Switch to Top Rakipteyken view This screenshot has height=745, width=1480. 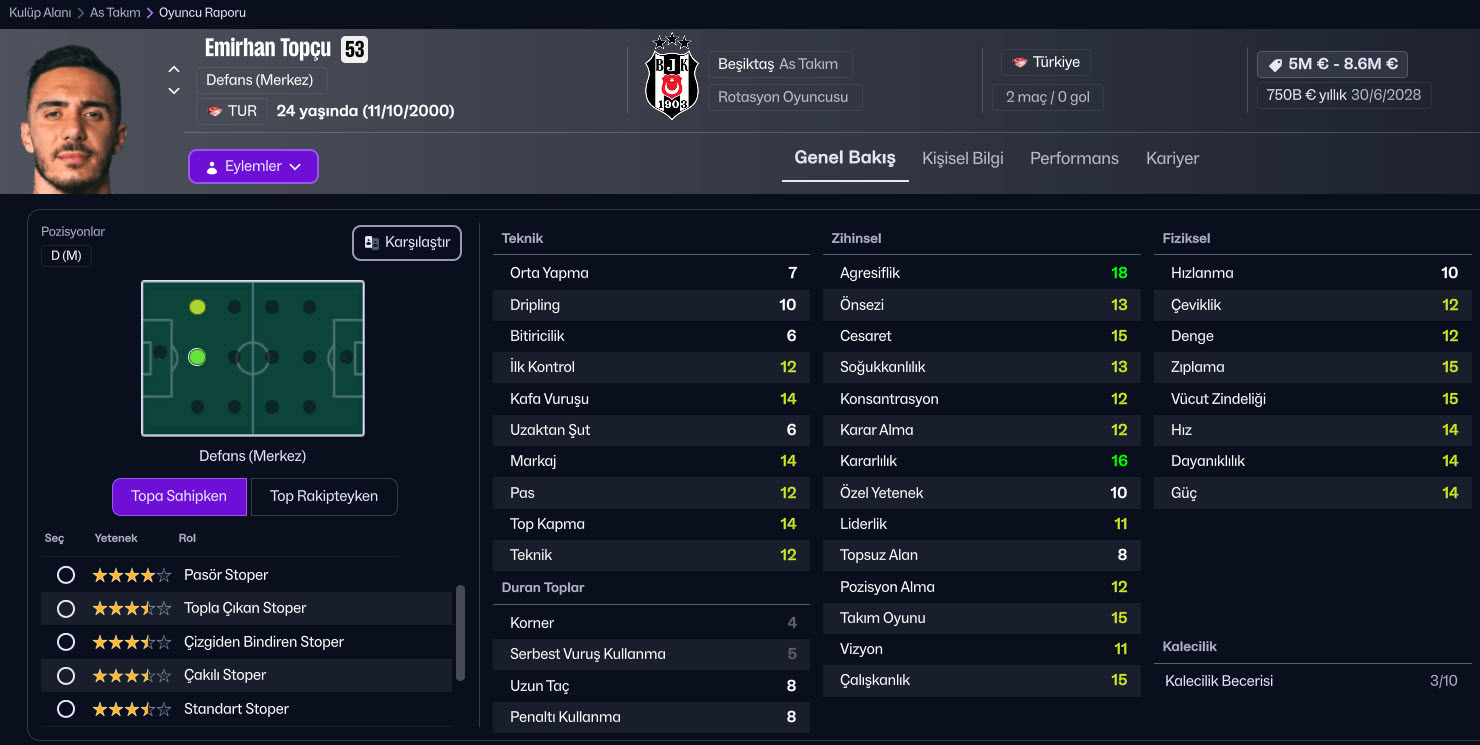[x=324, y=496]
